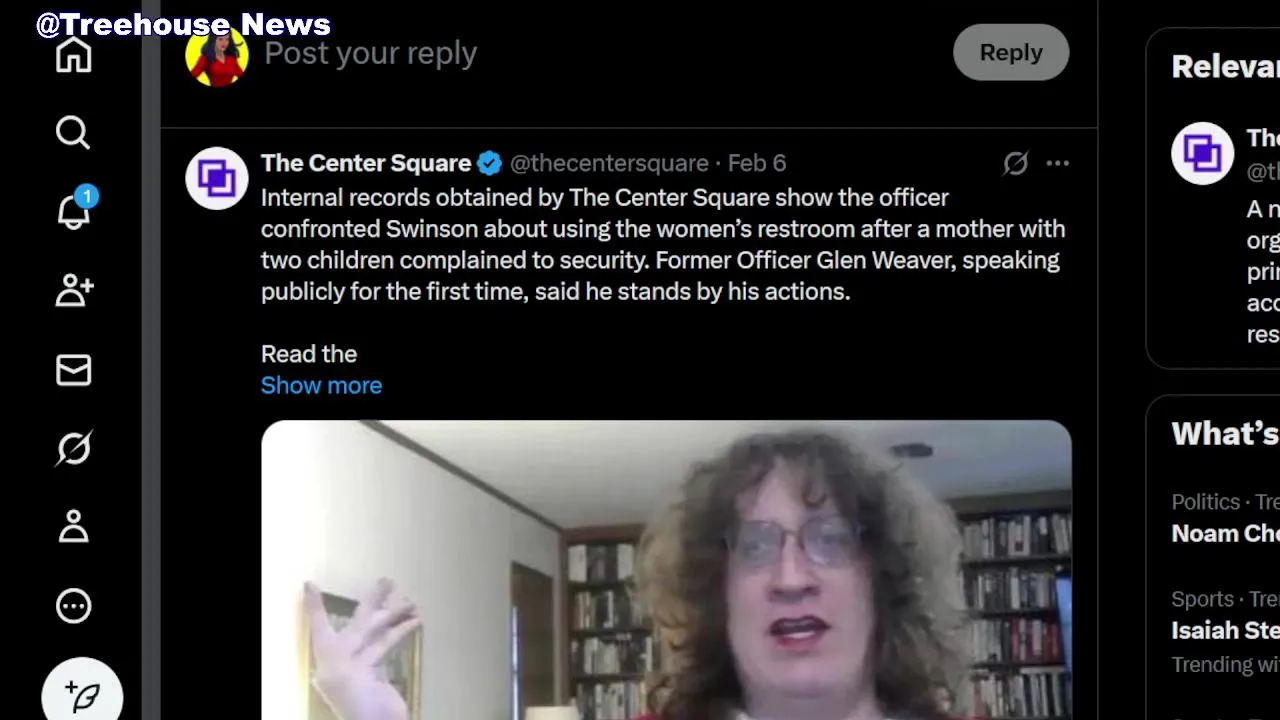
Task: Click the Grok icon on Center Square post
Action: coord(1015,163)
